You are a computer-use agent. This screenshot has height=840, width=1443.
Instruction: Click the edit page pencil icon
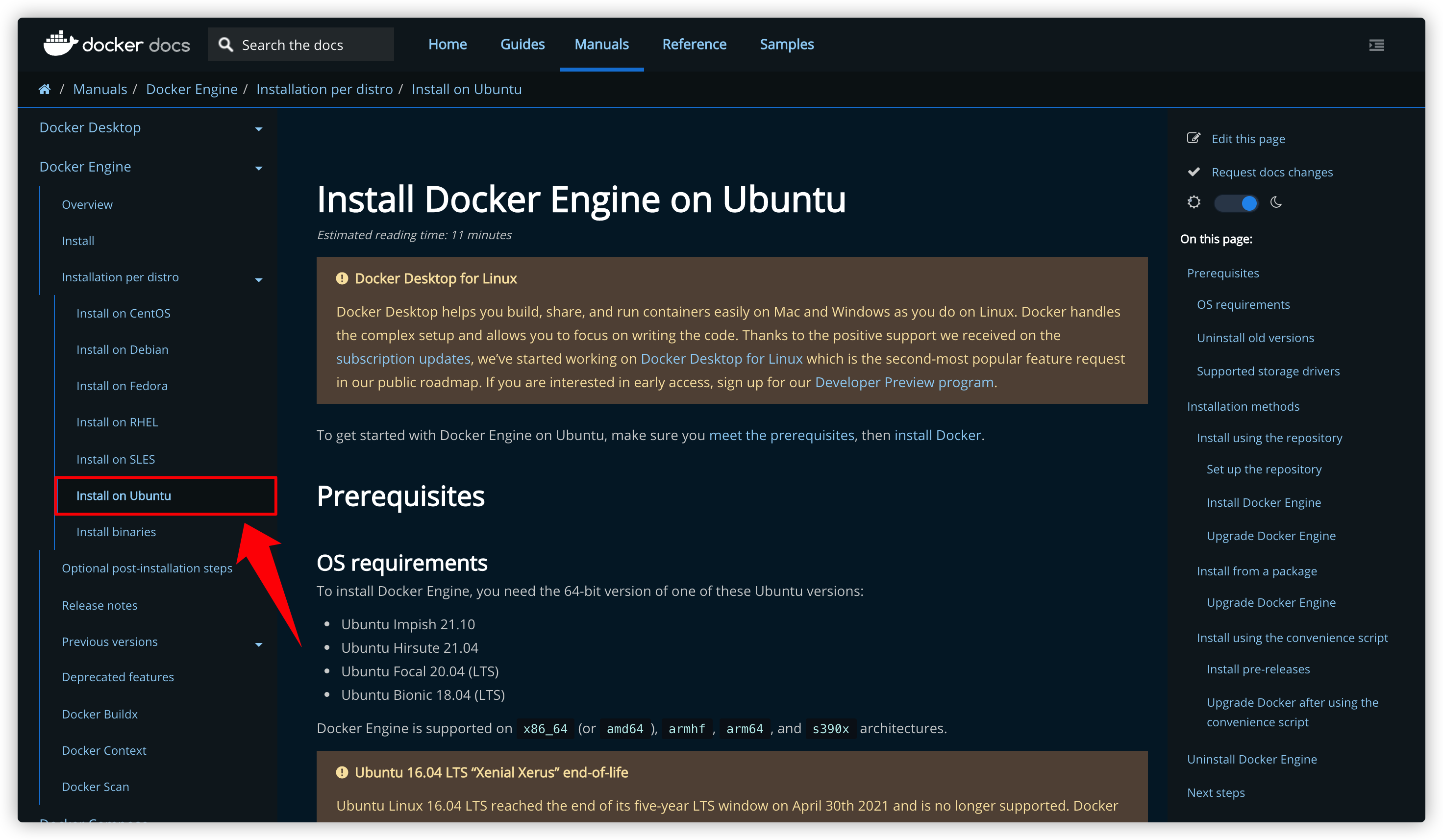tap(1194, 138)
